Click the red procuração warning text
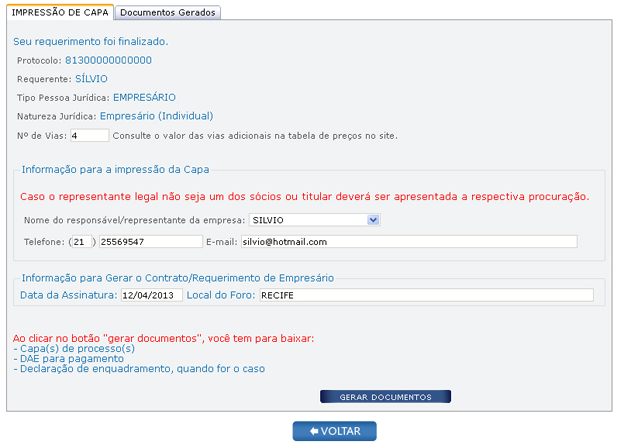The image size is (617, 443). [304, 196]
